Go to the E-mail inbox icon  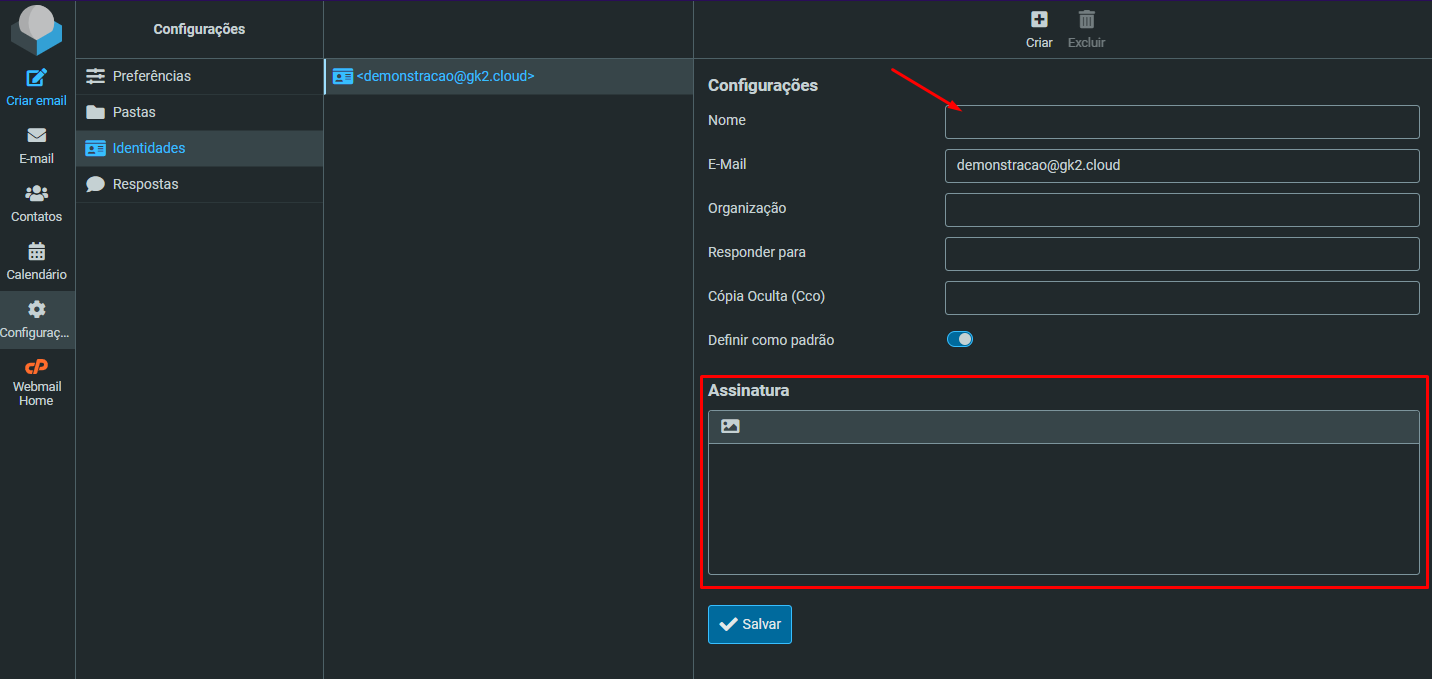[37, 136]
